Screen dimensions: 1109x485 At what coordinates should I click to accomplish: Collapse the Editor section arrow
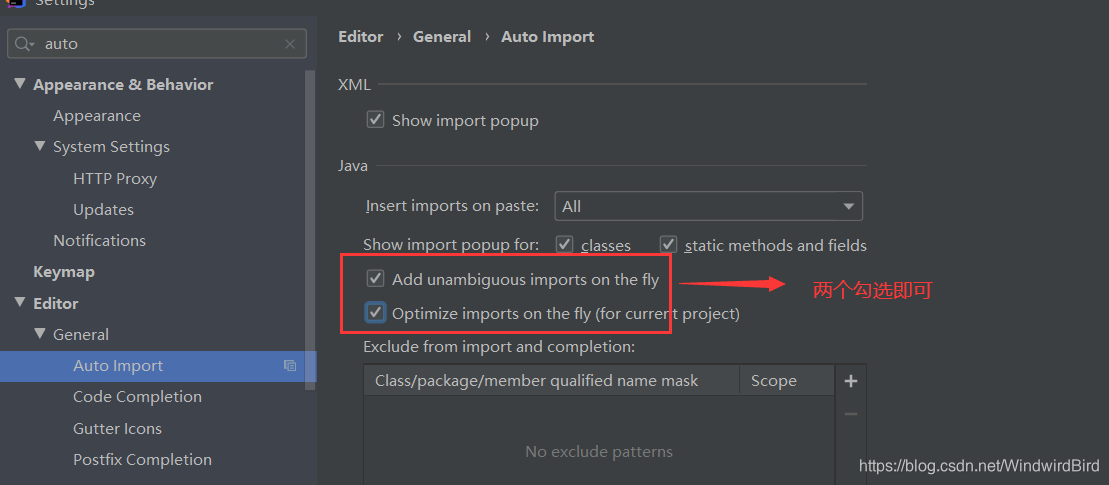19,303
